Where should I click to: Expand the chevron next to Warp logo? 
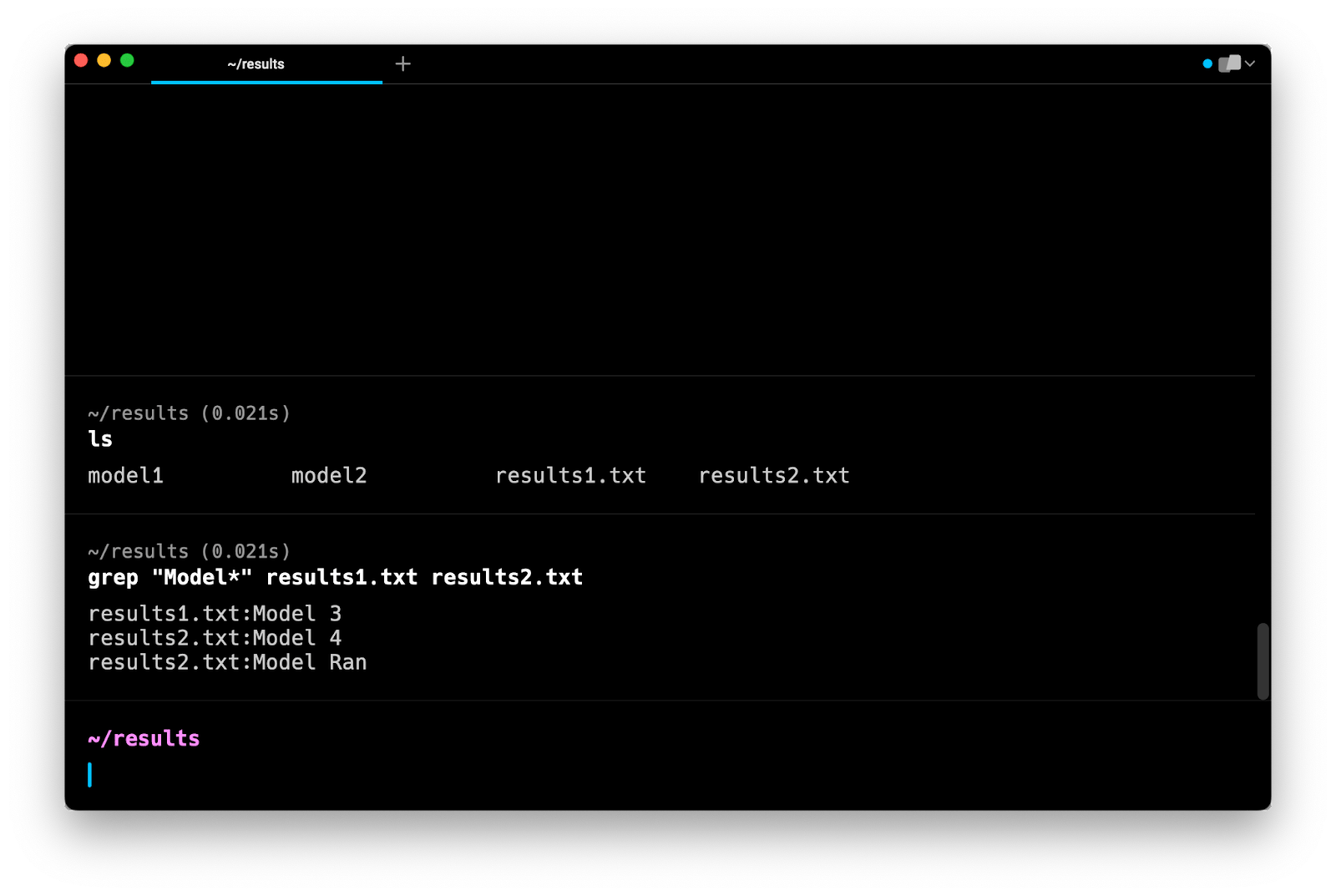(1250, 64)
